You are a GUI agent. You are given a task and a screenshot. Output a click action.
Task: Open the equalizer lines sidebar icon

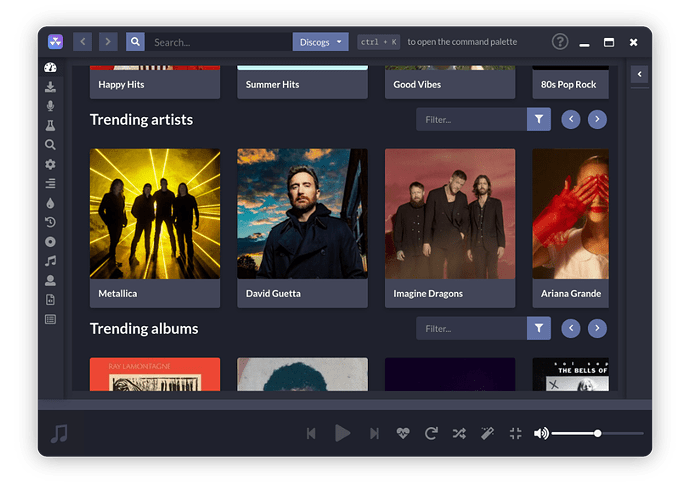coord(50,184)
